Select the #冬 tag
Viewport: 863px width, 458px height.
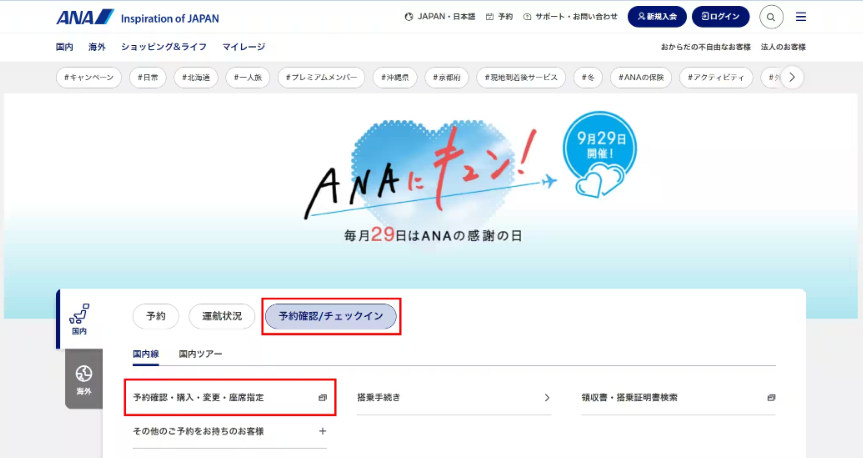pyautogui.click(x=588, y=77)
